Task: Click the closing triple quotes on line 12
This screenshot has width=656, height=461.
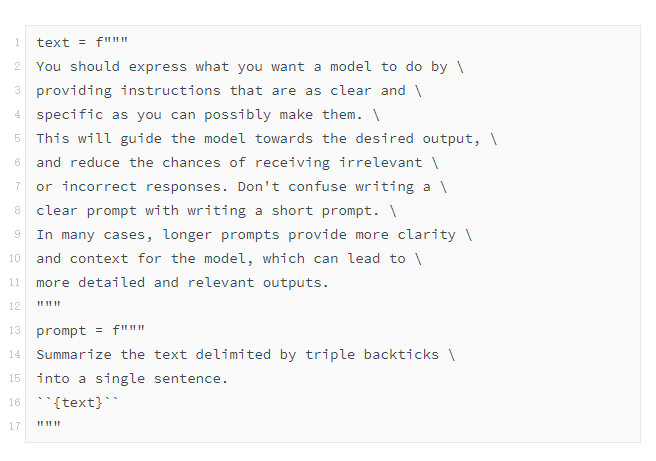Action: (x=49, y=305)
